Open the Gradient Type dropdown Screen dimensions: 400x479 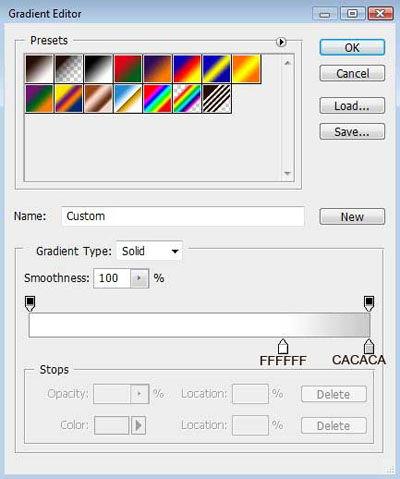point(149,251)
